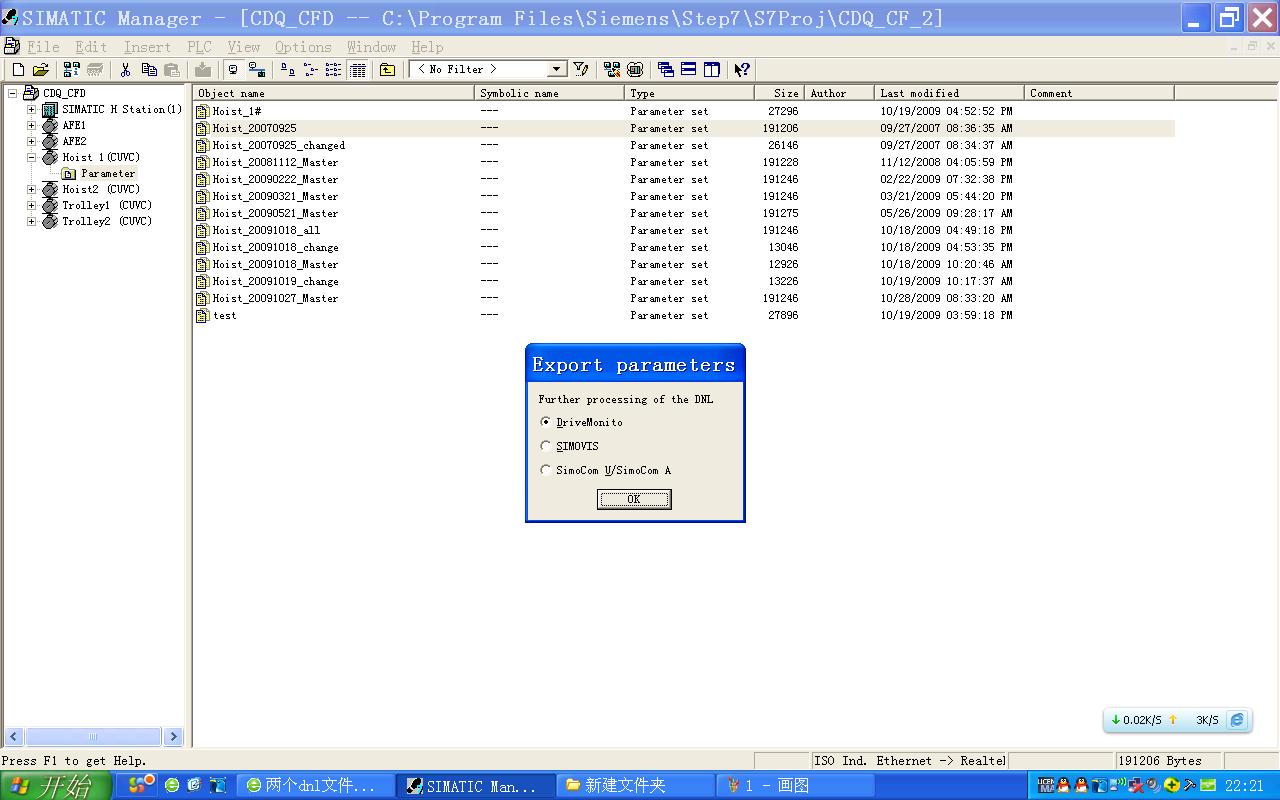The width and height of the screenshot is (1280, 800).
Task: Expand the AFE1 tree node
Action: pos(31,125)
